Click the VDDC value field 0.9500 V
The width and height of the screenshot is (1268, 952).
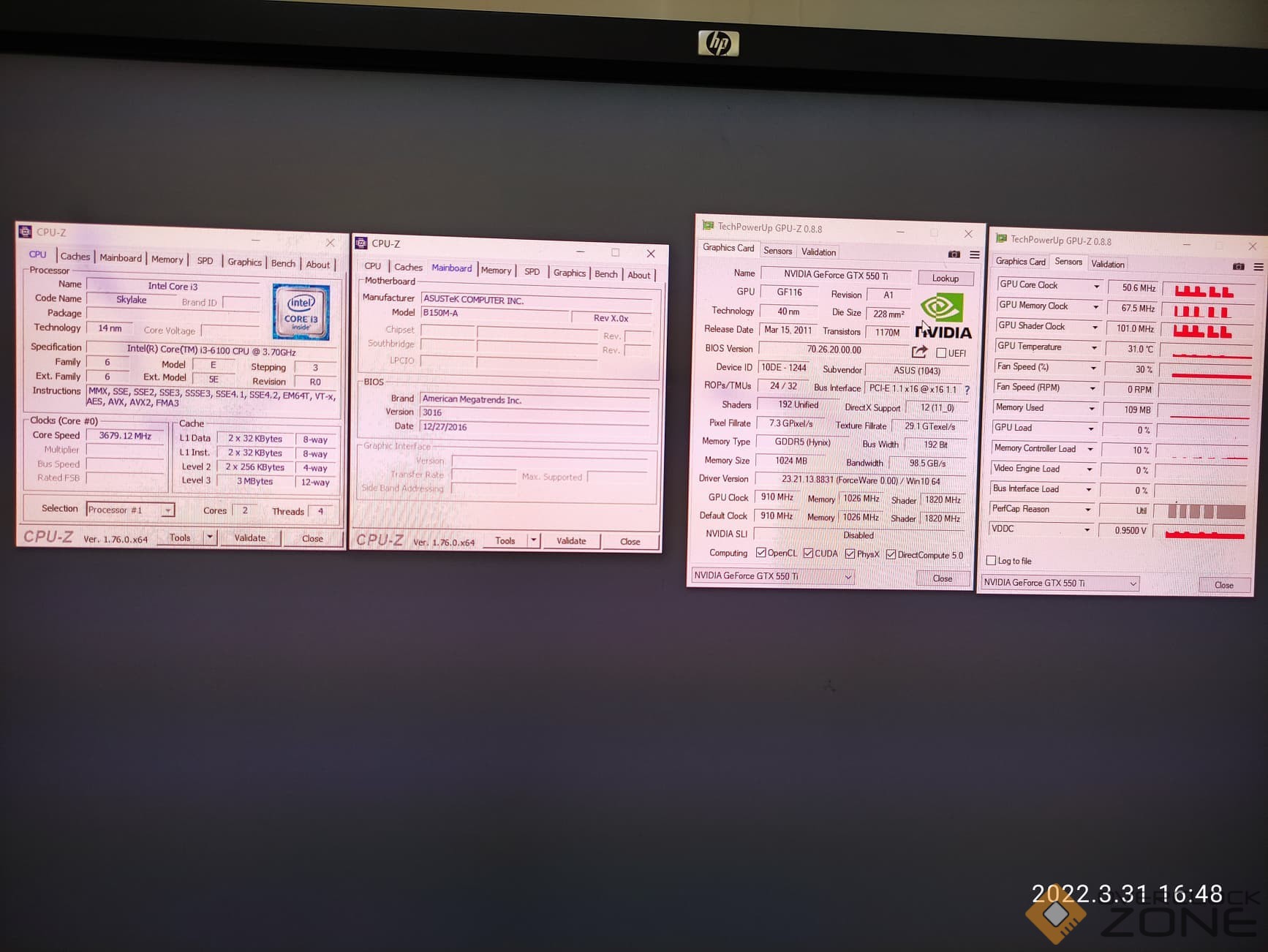(1123, 531)
